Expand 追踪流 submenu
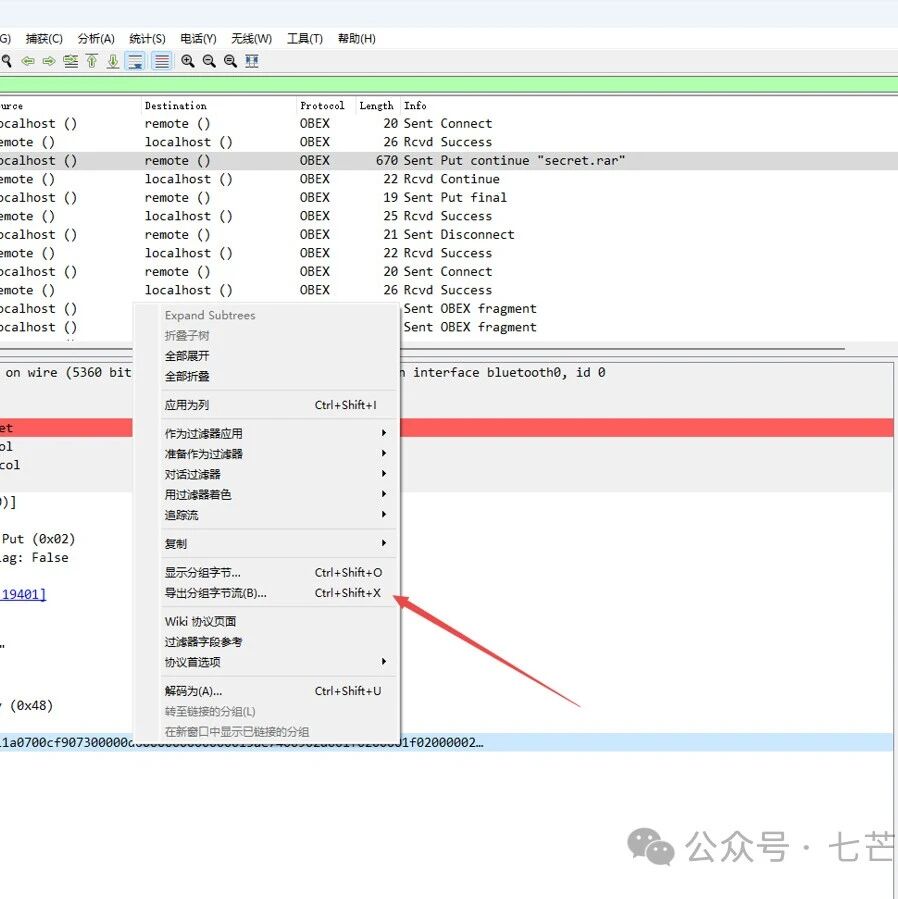Viewport: 898px width, 899px height. coord(266,515)
